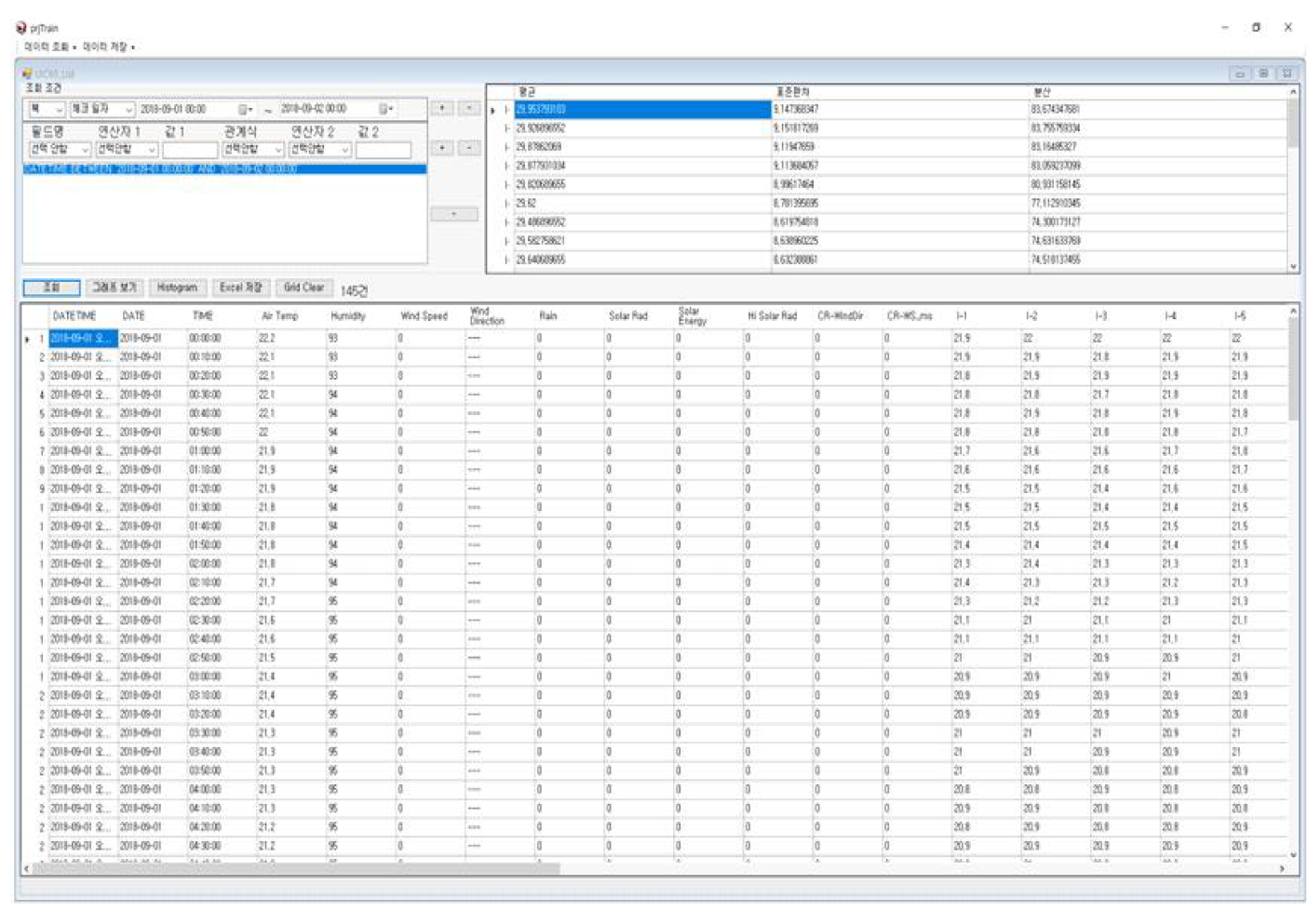Viewport: 1307px width, 924px height.
Task: Click the minus button beside the date range row
Action: tap(468, 109)
